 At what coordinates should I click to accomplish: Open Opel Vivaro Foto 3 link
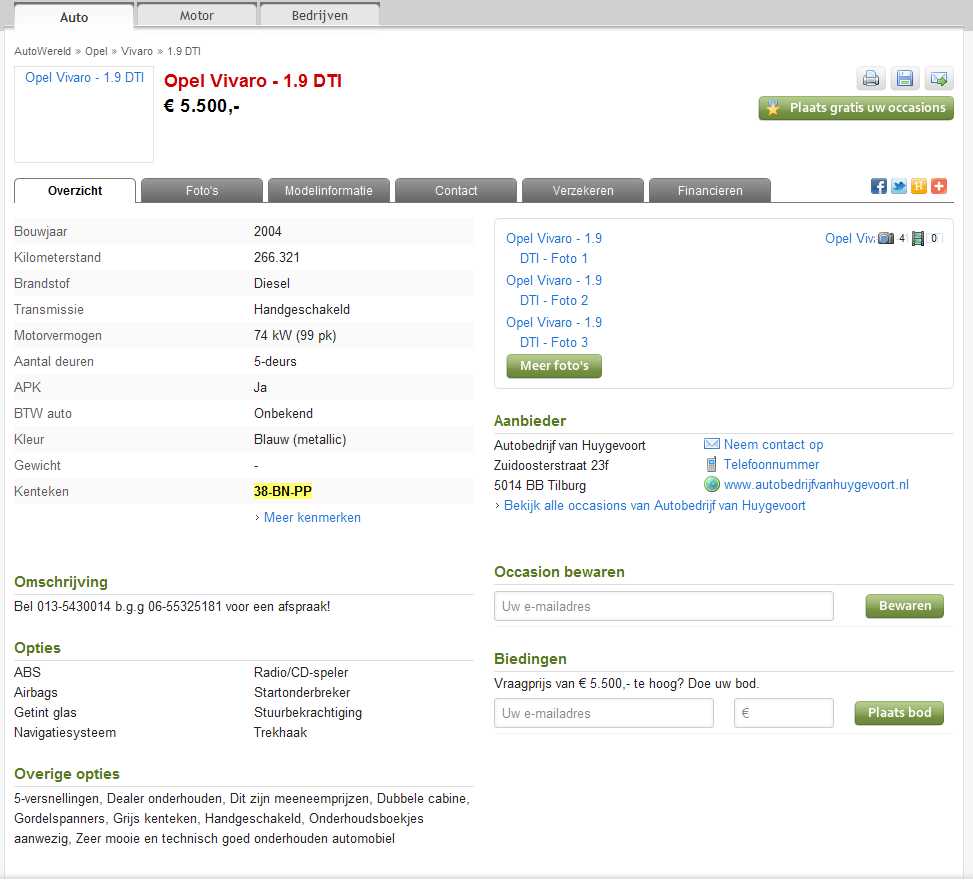click(x=554, y=333)
